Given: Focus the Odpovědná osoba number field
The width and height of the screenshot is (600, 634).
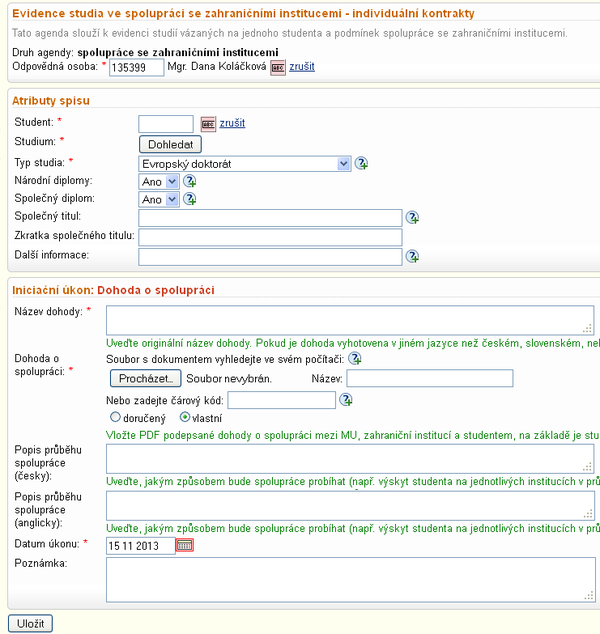Looking at the screenshot, I should [x=137, y=67].
